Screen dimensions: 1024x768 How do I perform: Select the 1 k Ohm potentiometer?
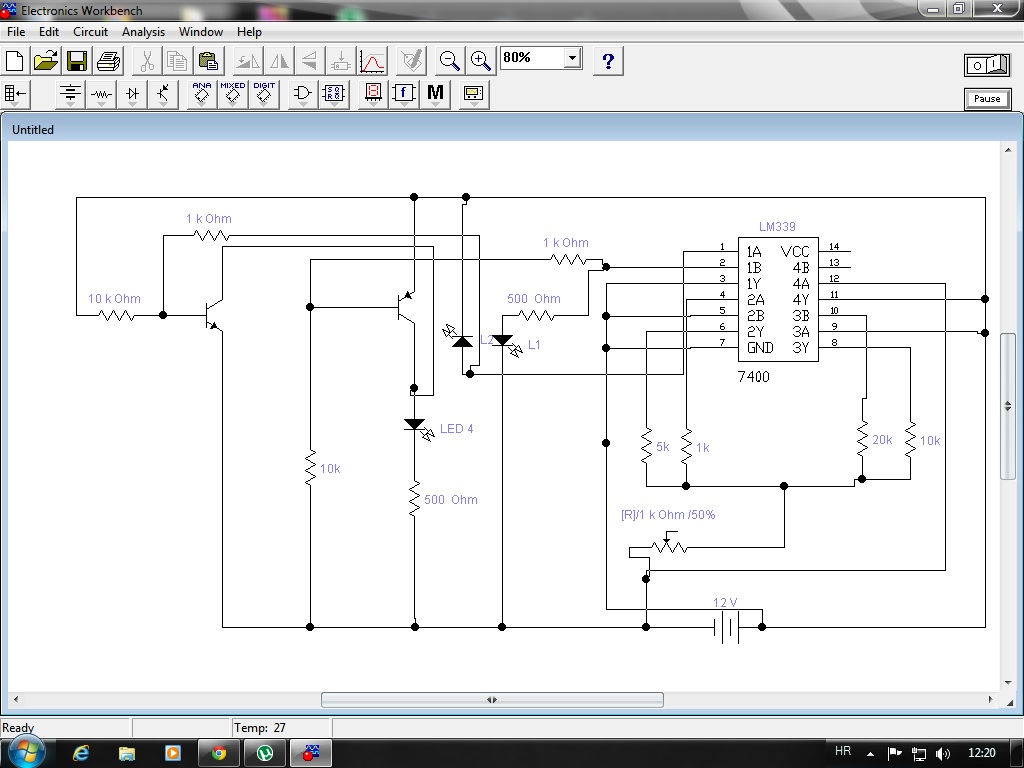(x=667, y=545)
